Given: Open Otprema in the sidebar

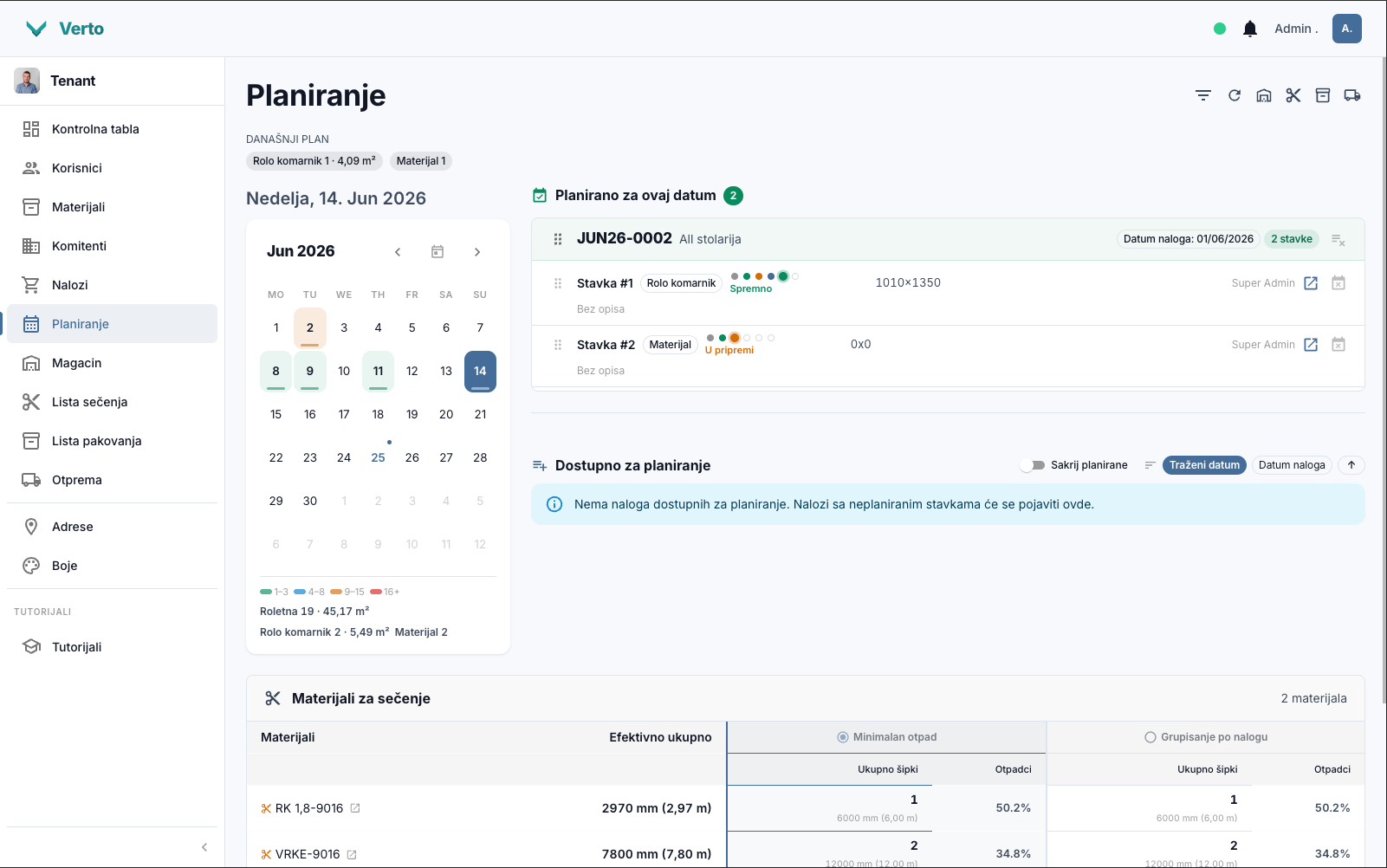Looking at the screenshot, I should pos(112,480).
